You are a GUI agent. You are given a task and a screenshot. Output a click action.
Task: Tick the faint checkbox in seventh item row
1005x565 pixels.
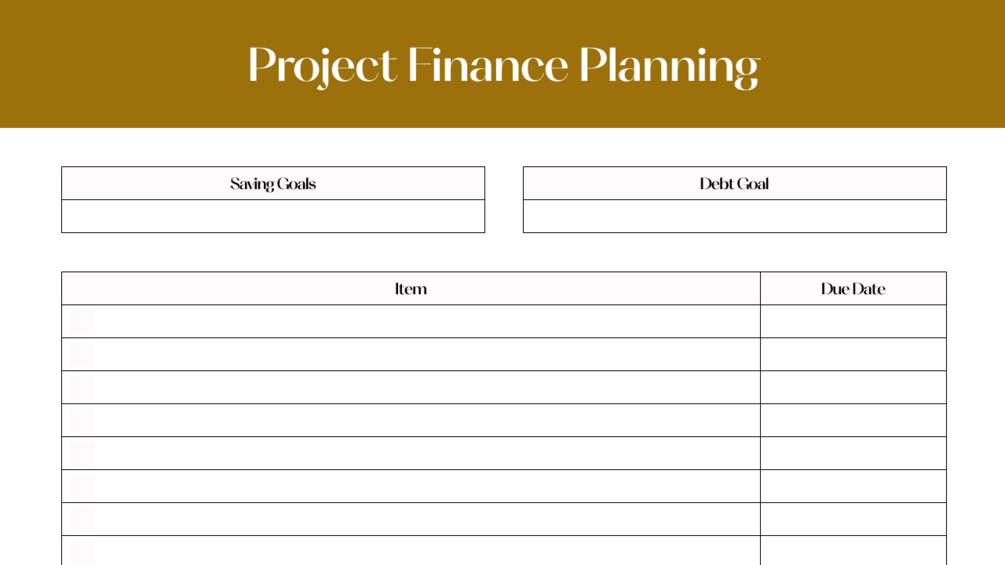point(82,520)
